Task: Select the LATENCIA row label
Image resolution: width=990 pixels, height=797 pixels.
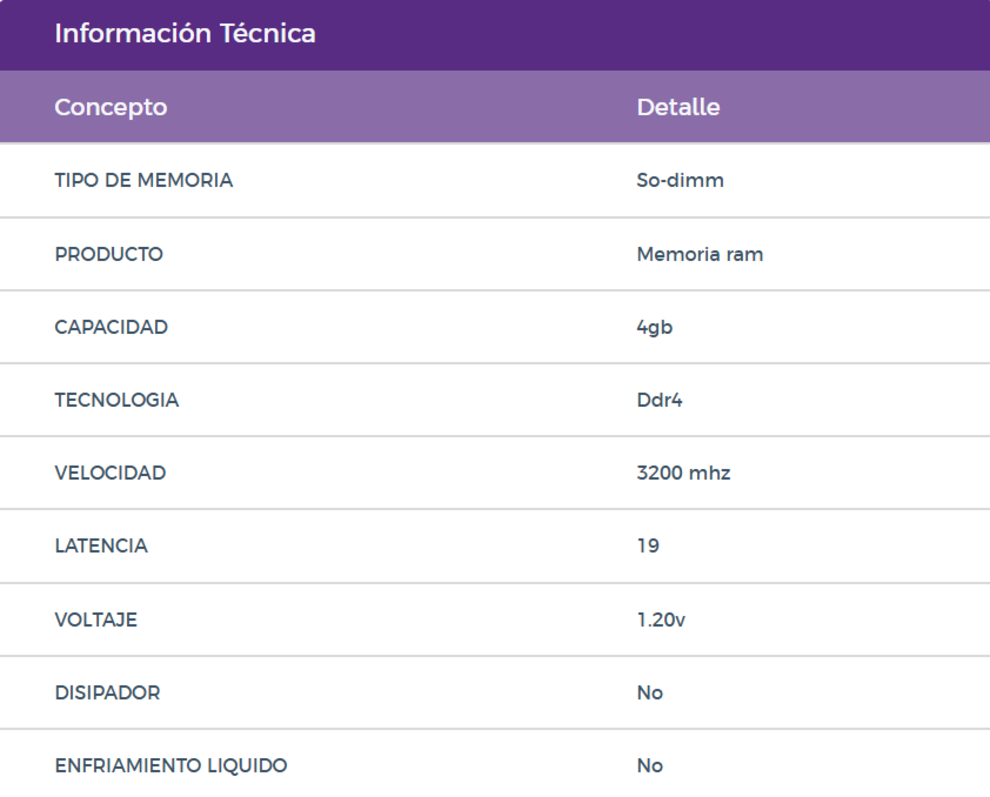Action: coord(101,546)
